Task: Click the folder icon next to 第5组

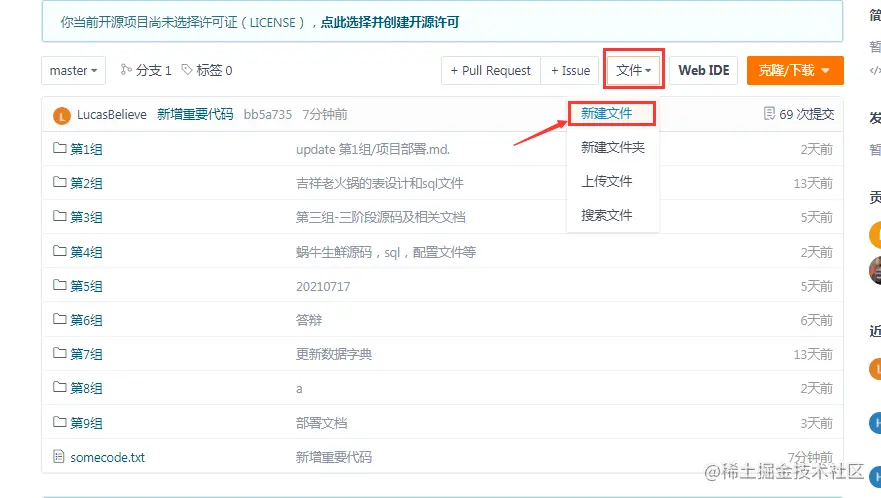Action: [60, 284]
